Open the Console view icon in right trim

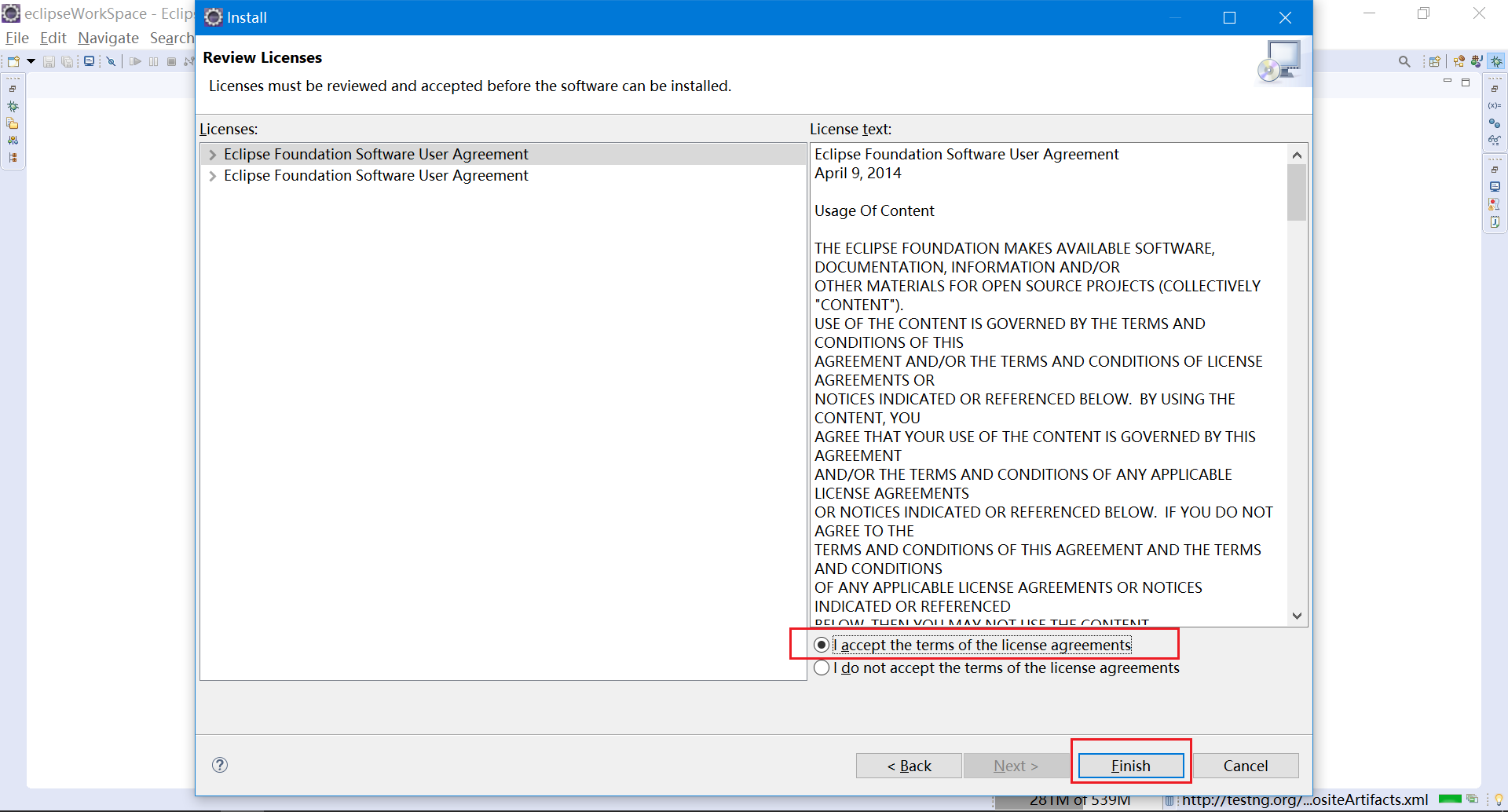(x=1495, y=187)
